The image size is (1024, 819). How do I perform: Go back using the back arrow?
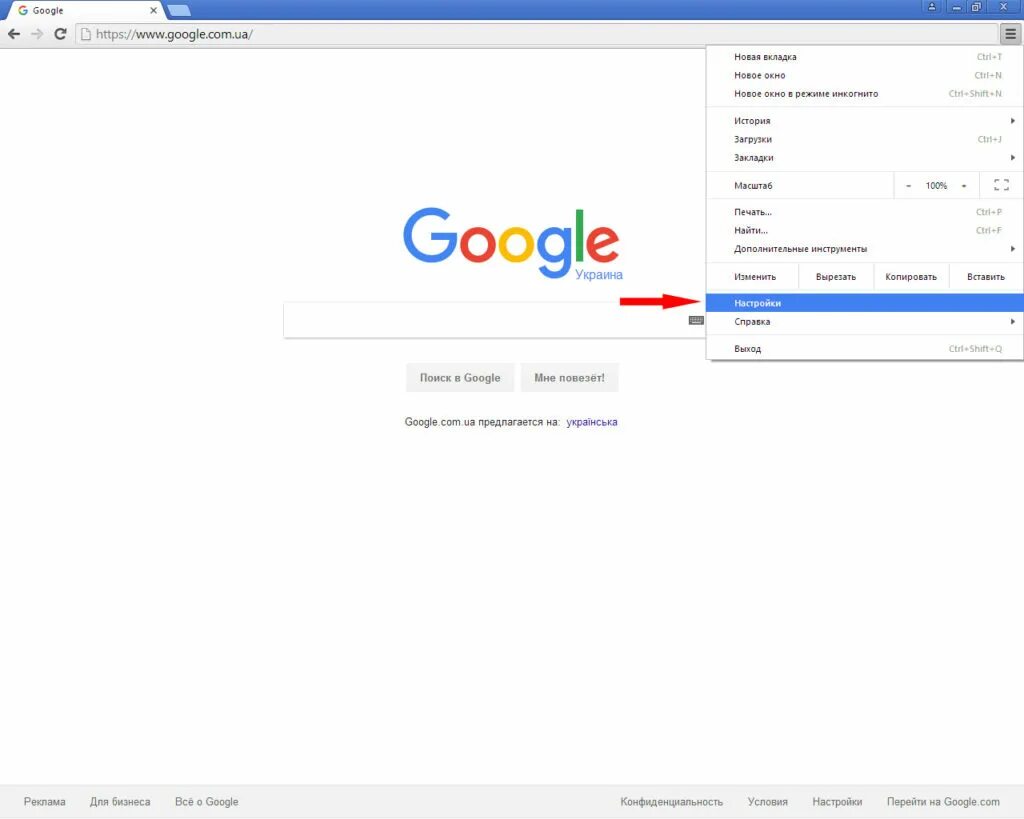[14, 34]
